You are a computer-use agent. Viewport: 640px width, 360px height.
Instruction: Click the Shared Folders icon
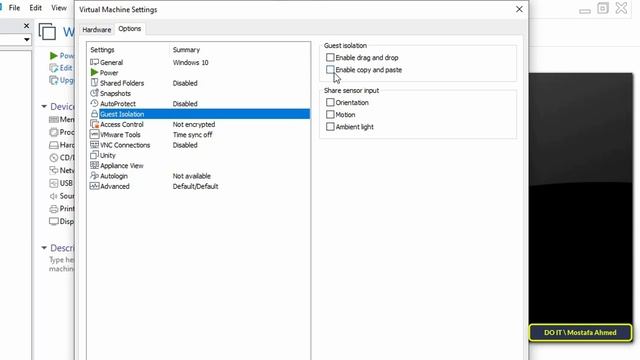tap(94, 82)
